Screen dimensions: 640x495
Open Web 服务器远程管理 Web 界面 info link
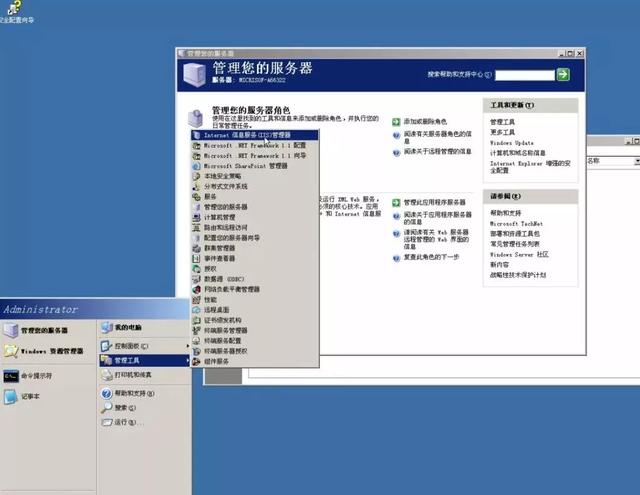point(436,239)
